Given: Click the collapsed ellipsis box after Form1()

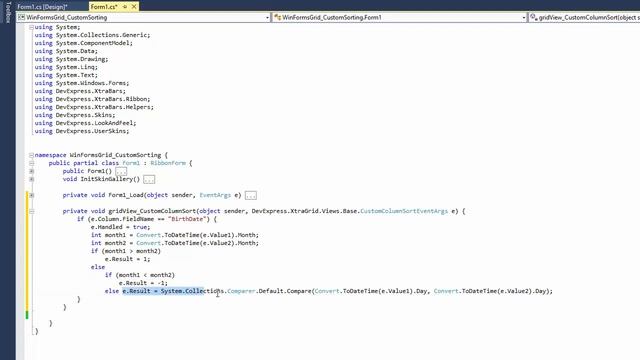Looking at the screenshot, I should pos(121,171).
